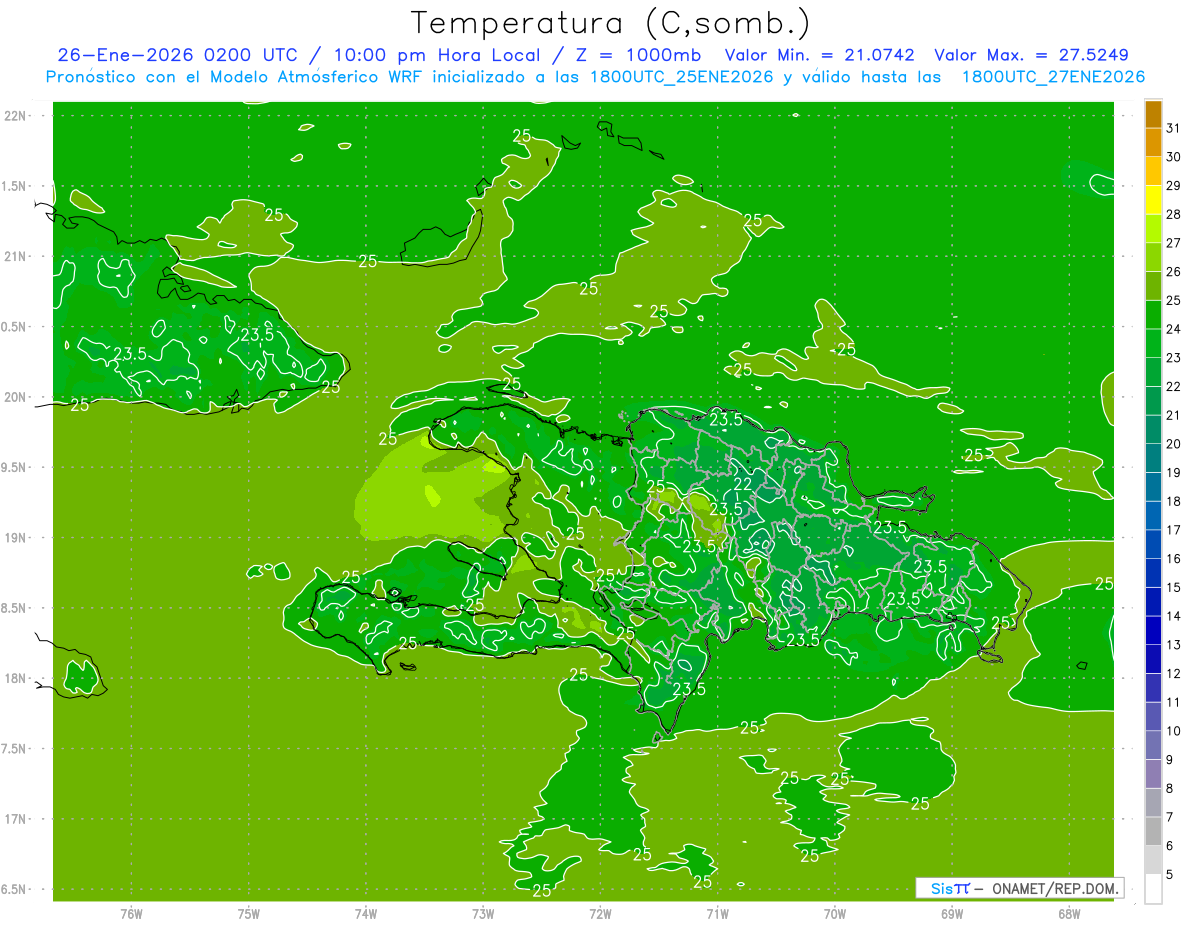Screen dimensions: 1200x927
Task: Click the "1800UTC_27ENE2026" valid-until time
Action: click(x=1053, y=77)
